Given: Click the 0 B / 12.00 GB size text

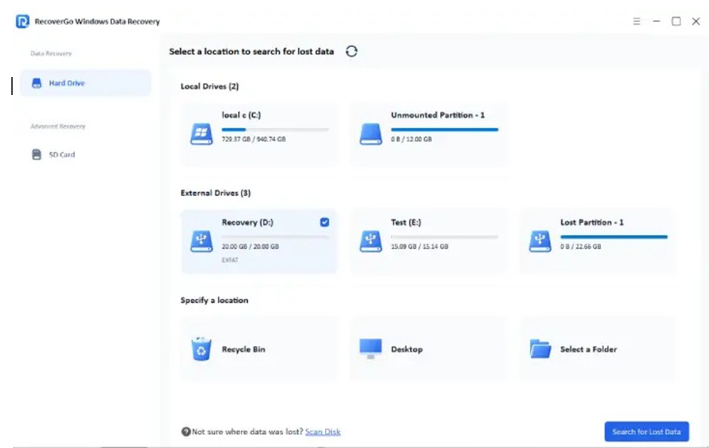Looking at the screenshot, I should pos(411,139).
